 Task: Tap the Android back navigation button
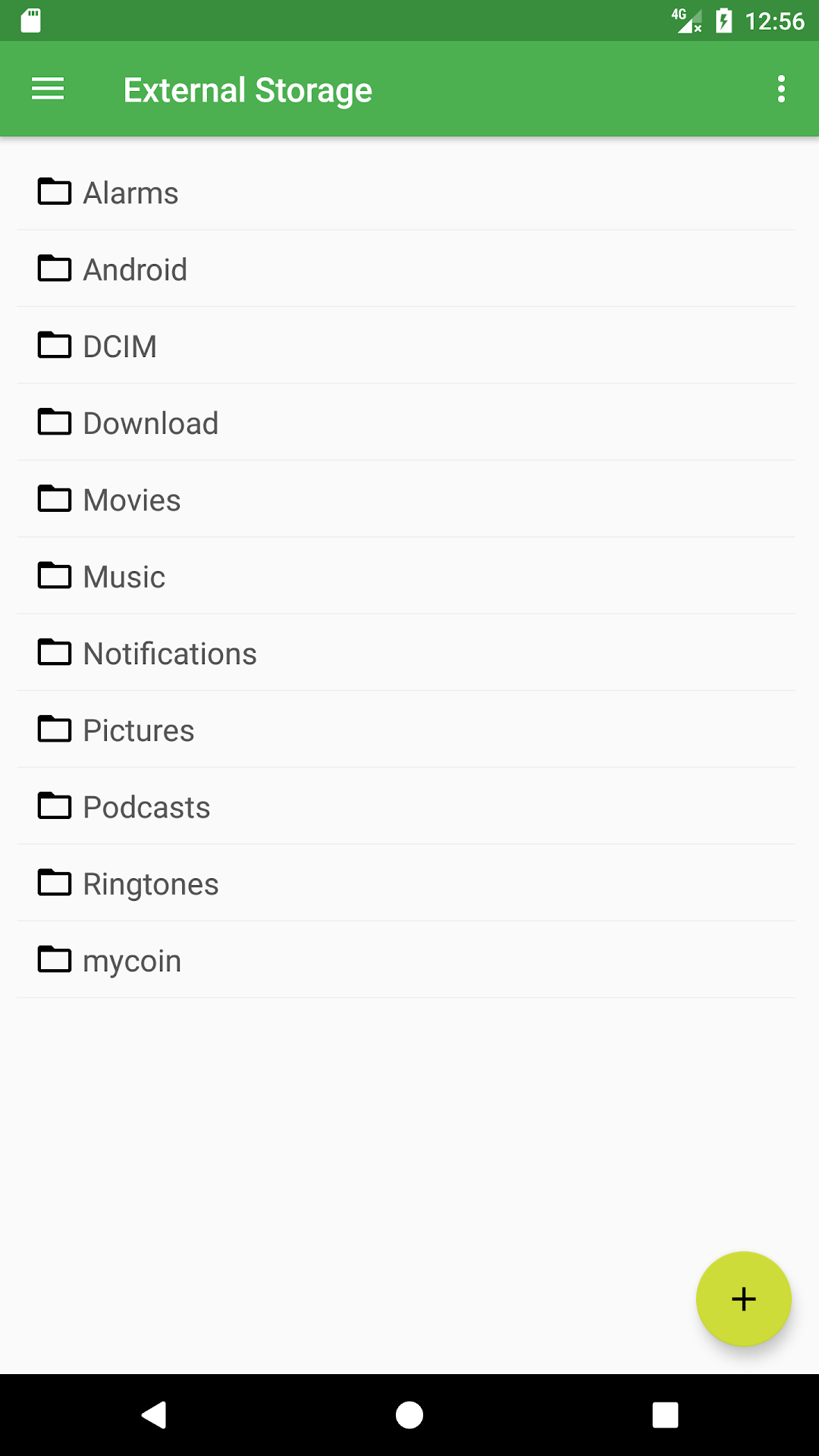coord(154,1414)
